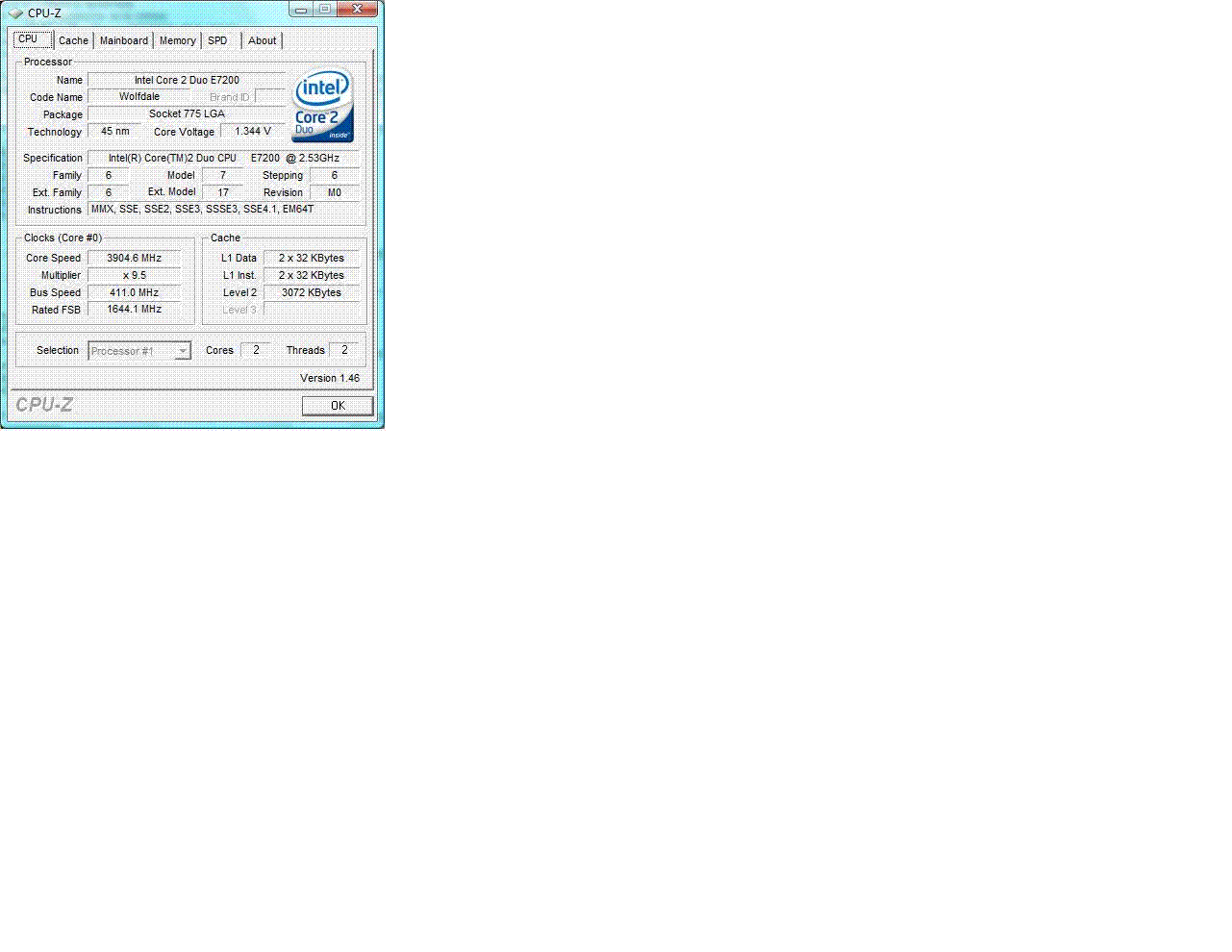Show the About tab
The height and width of the screenshot is (952, 1232).
263,40
